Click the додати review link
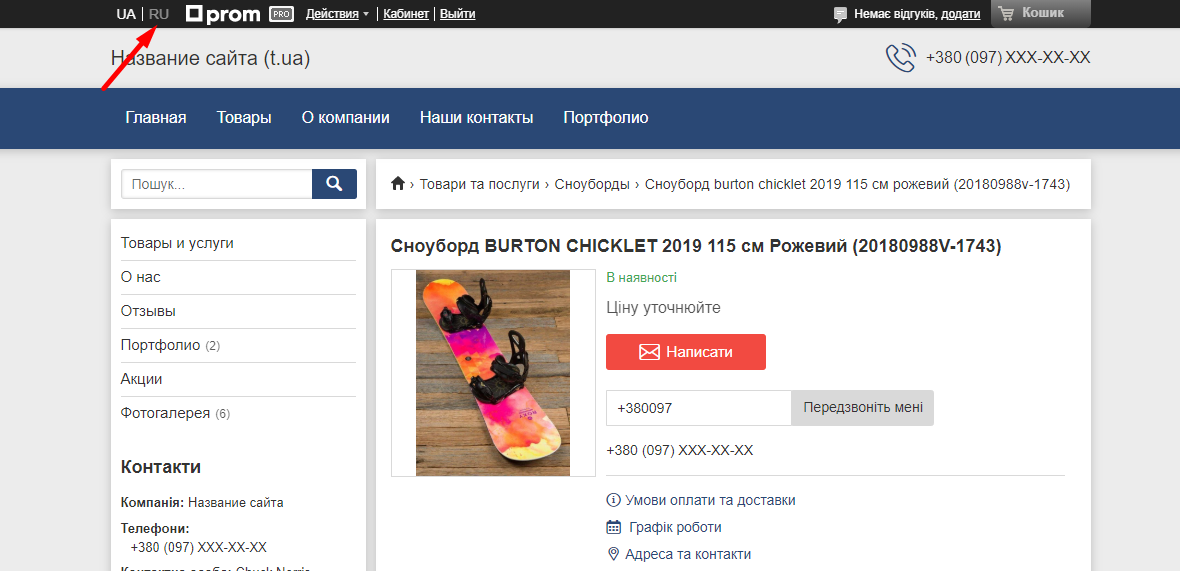 (961, 14)
